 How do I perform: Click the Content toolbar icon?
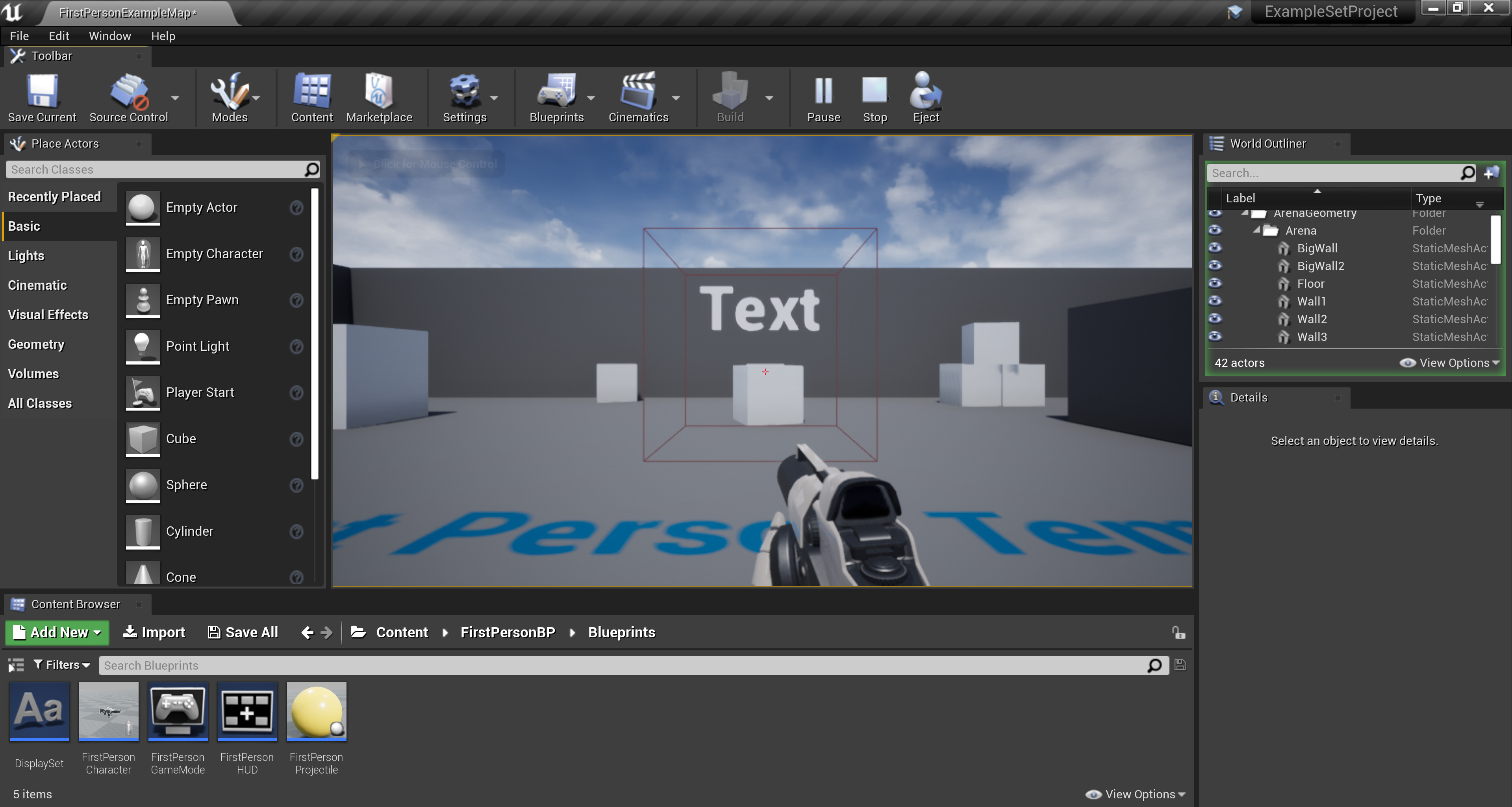point(312,97)
